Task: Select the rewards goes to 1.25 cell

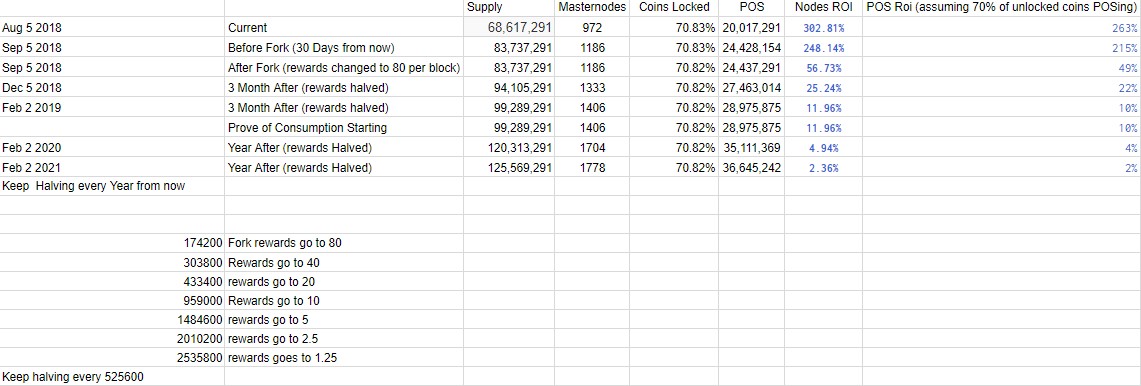Action: 344,358
